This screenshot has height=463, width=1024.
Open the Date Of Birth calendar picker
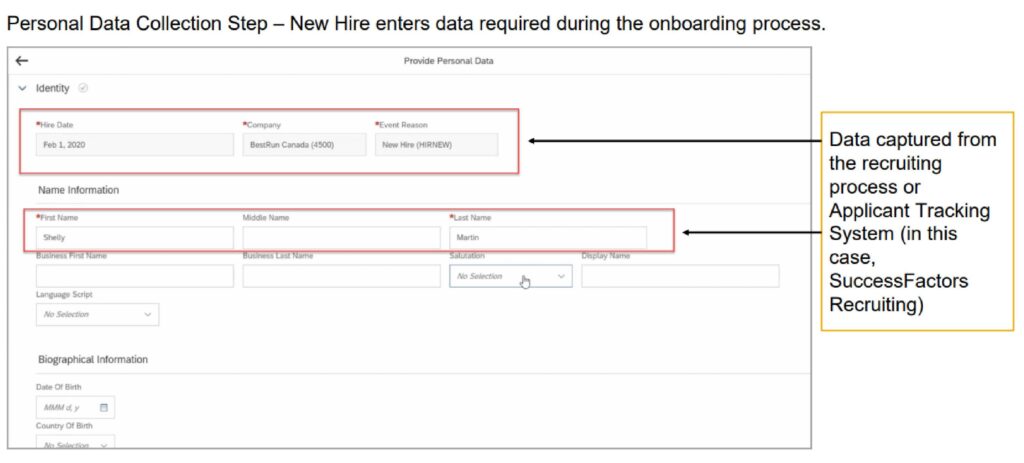pyautogui.click(x=104, y=407)
